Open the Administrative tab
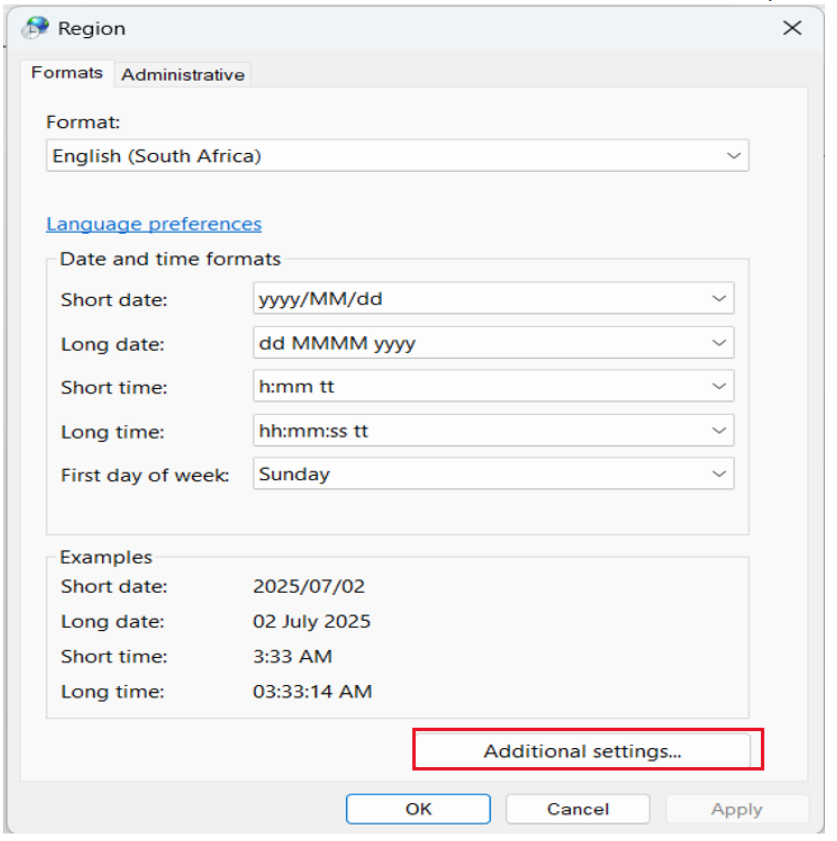The image size is (837, 841). pos(182,74)
